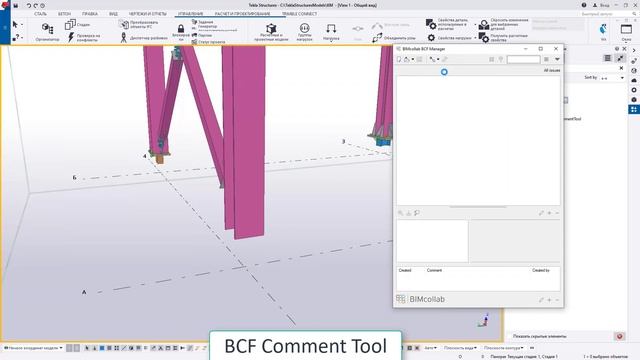Click the BCF Manager connect icon

point(432,59)
